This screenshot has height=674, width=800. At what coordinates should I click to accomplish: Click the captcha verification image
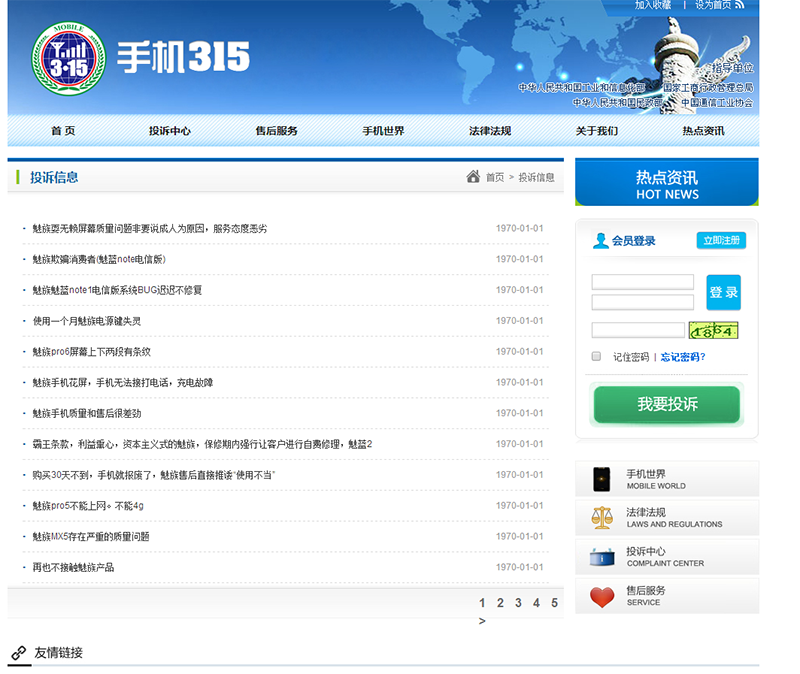click(x=713, y=331)
